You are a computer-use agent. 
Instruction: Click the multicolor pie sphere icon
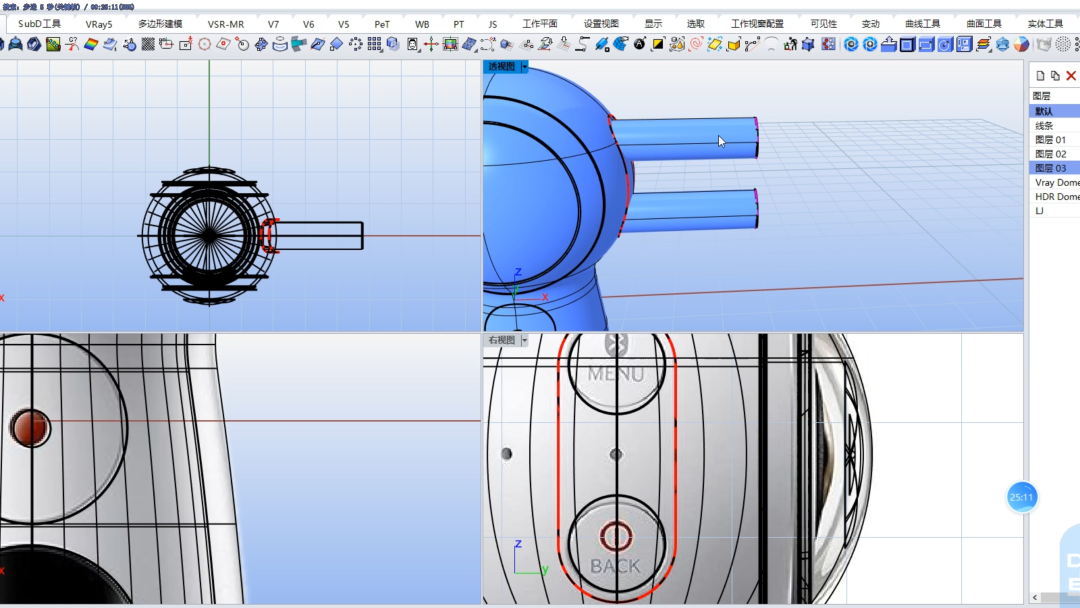(1021, 45)
